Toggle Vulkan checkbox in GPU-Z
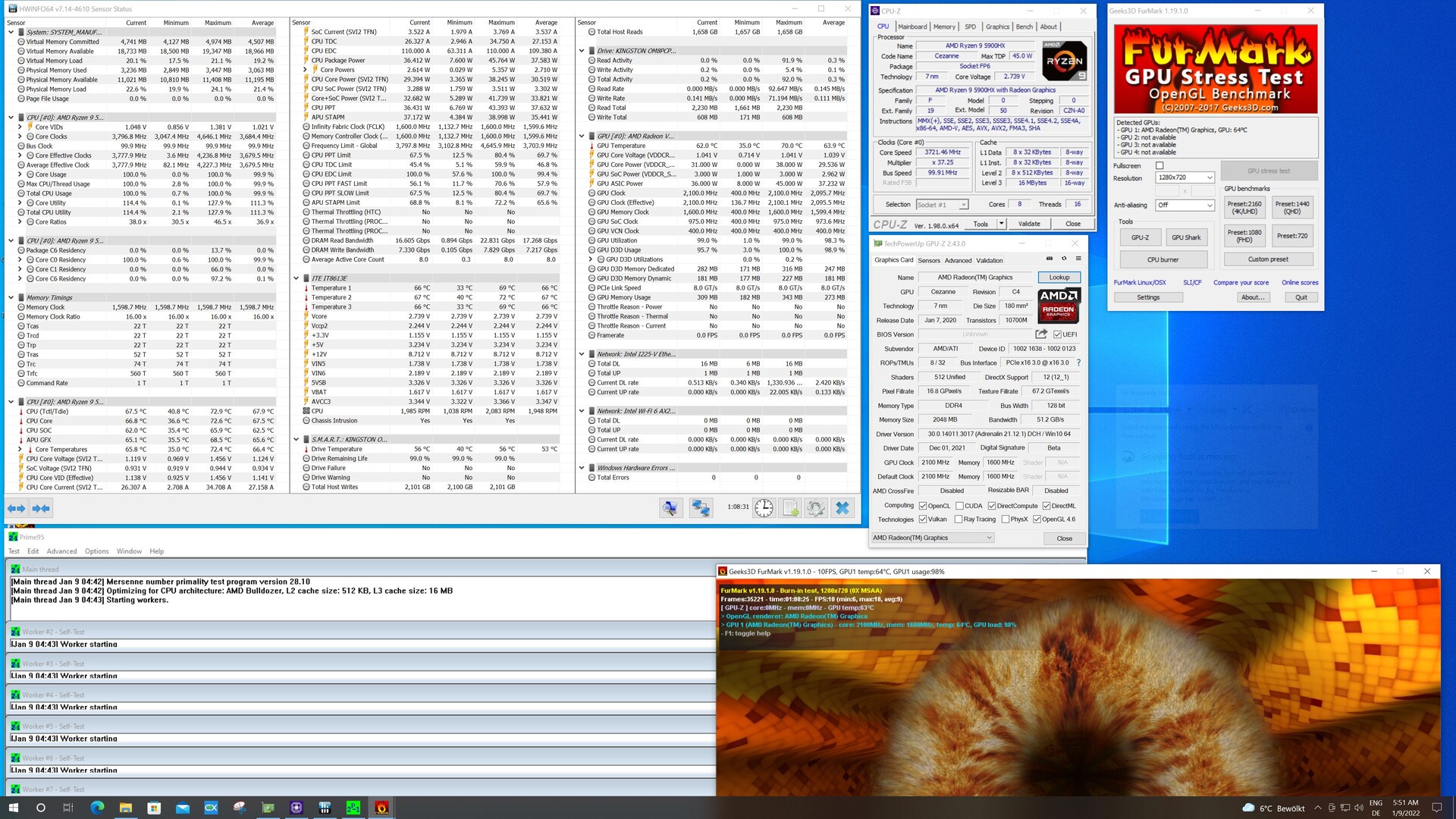Viewport: 1456px width, 819px height. pyautogui.click(x=923, y=519)
